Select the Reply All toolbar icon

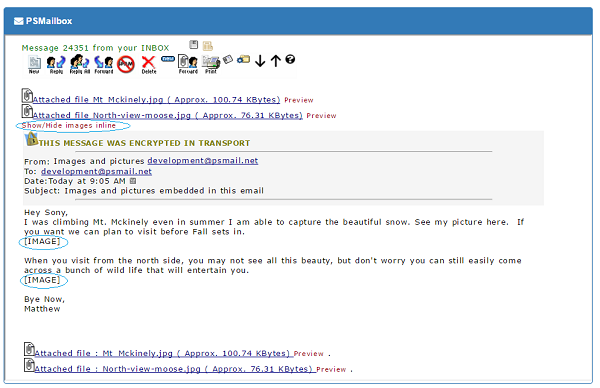(x=80, y=64)
